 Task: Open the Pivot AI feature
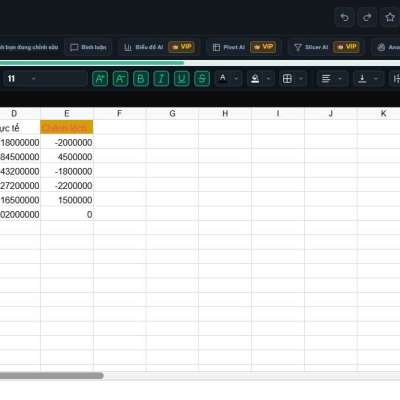coord(229,47)
